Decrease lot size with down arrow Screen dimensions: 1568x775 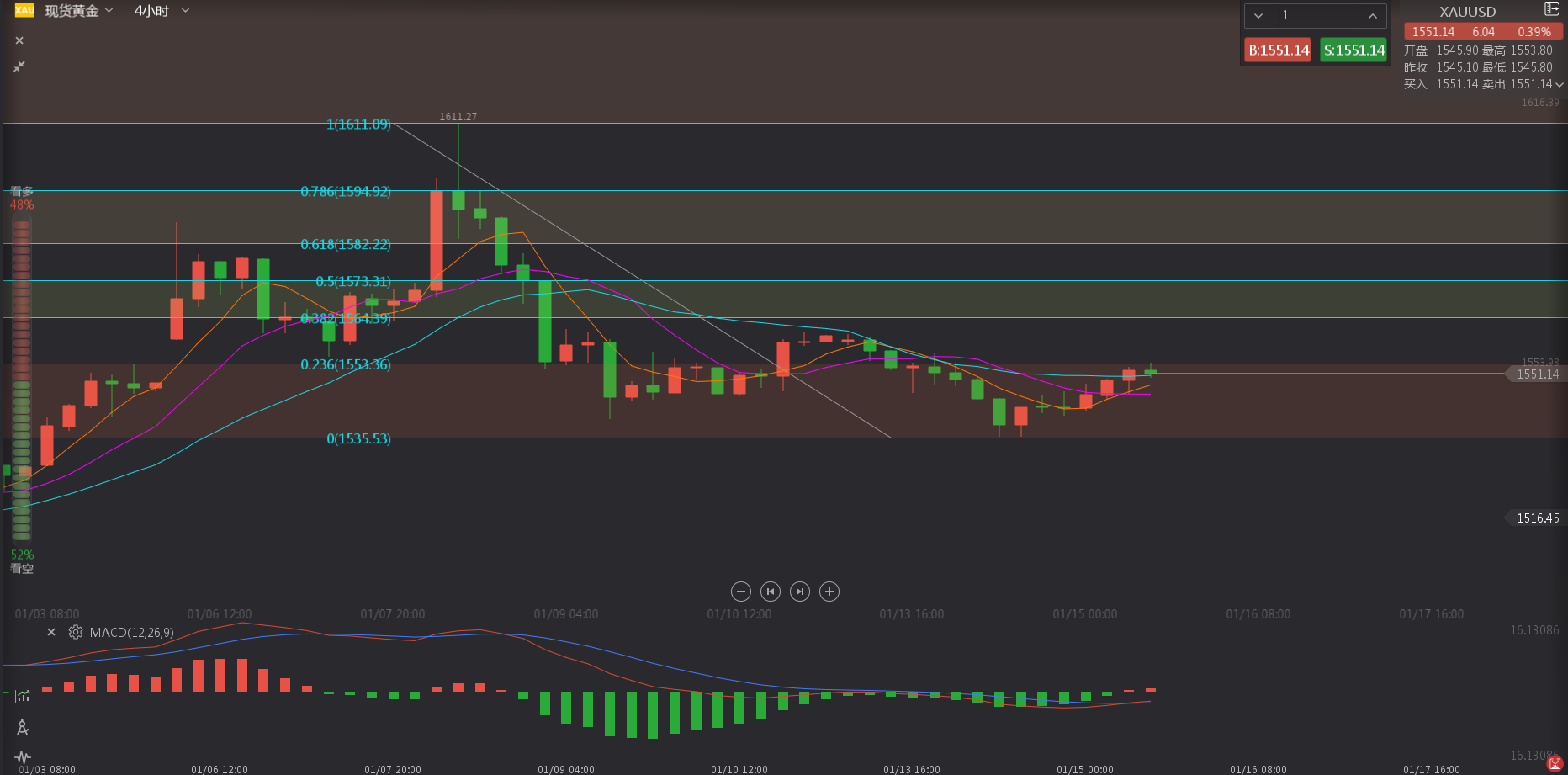click(x=1258, y=16)
